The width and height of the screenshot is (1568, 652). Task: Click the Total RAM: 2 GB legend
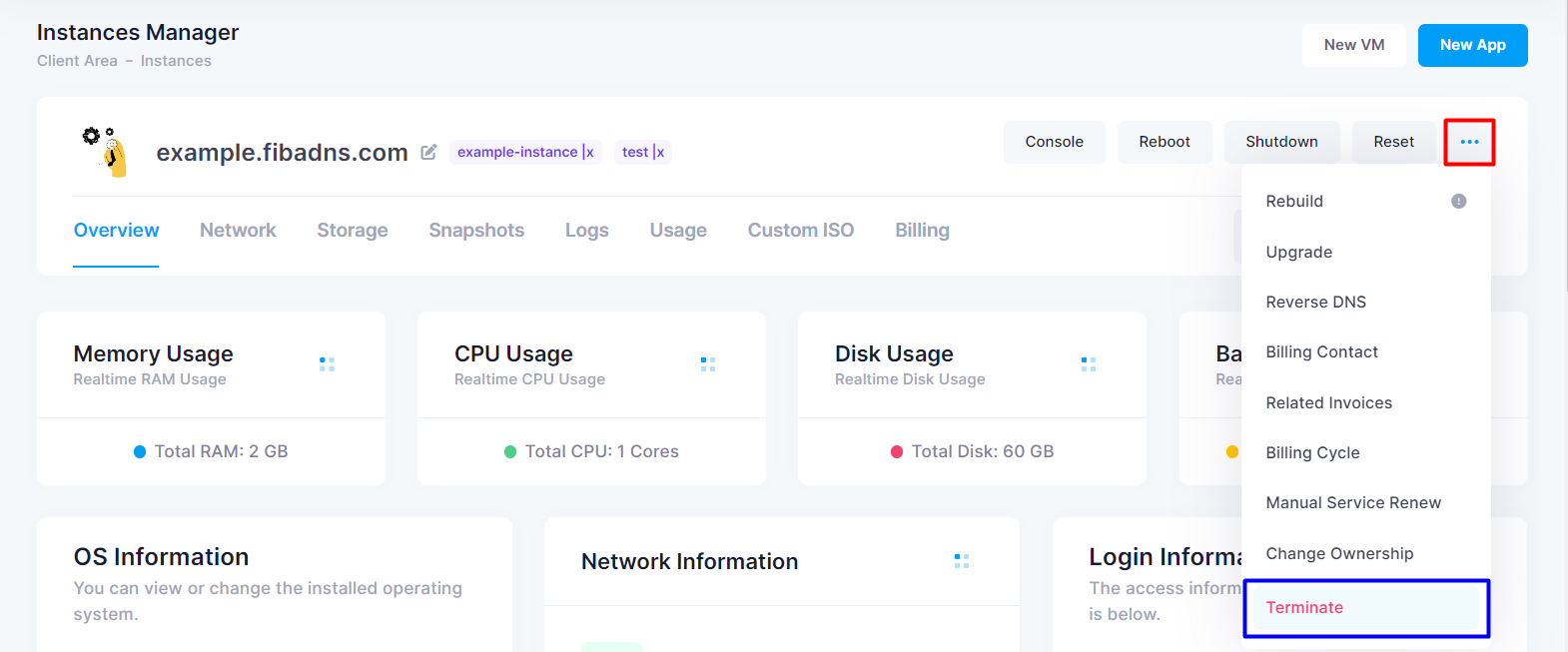point(211,451)
